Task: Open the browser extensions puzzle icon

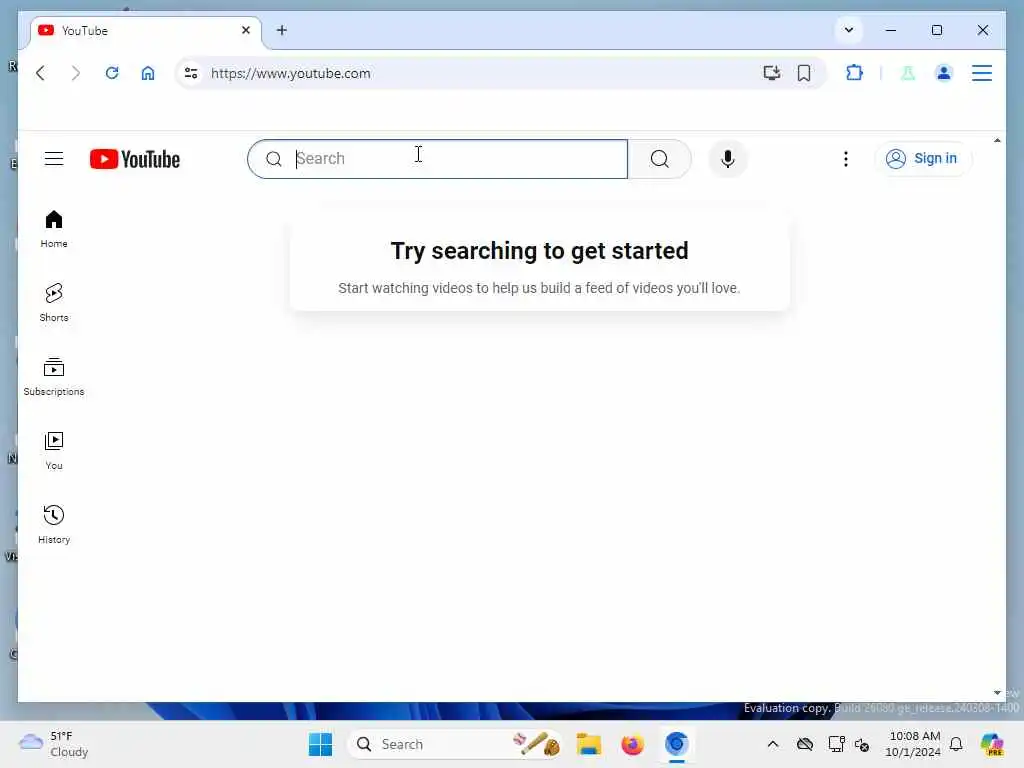Action: (x=854, y=73)
